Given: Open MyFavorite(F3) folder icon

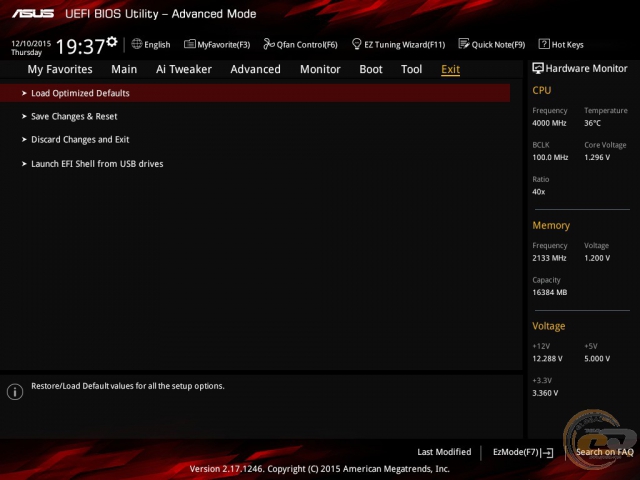Looking at the screenshot, I should [189, 44].
